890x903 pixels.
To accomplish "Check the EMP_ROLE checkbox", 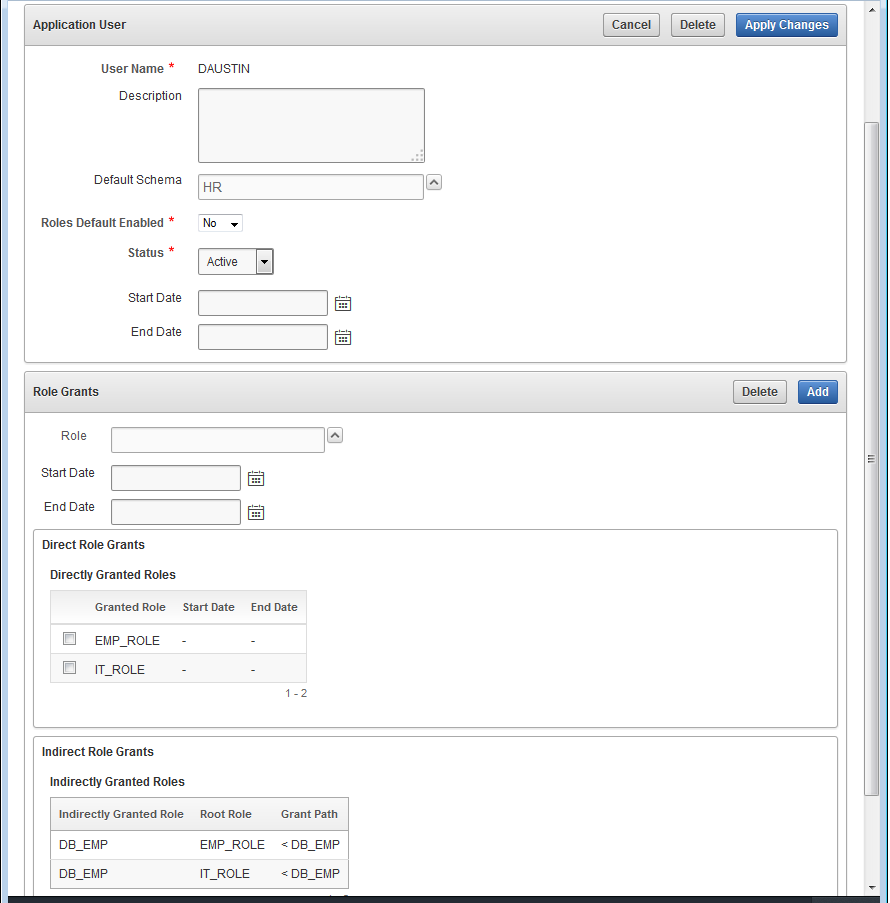I will pos(70,639).
